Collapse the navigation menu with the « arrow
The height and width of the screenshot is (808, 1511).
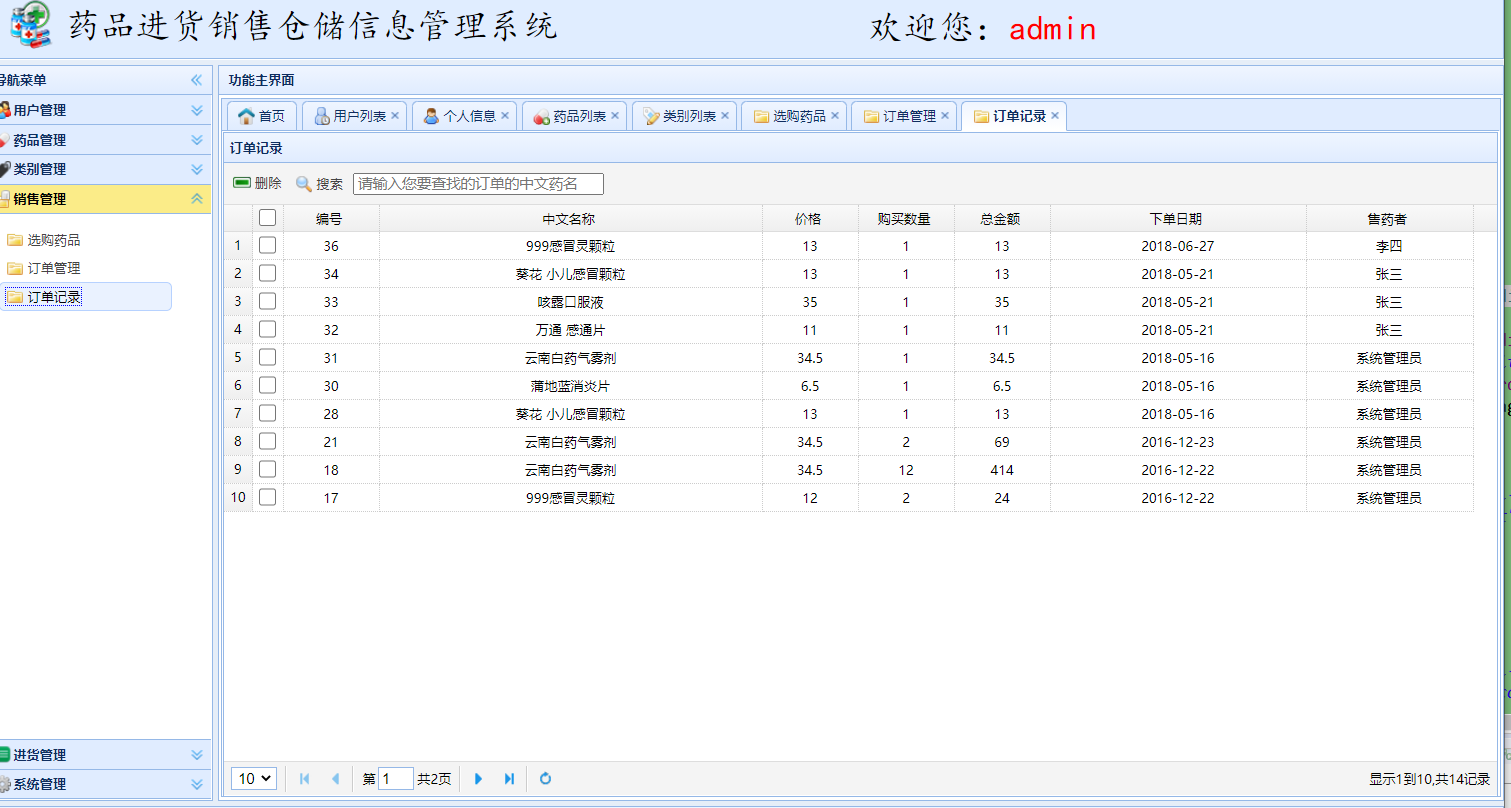coord(197,80)
